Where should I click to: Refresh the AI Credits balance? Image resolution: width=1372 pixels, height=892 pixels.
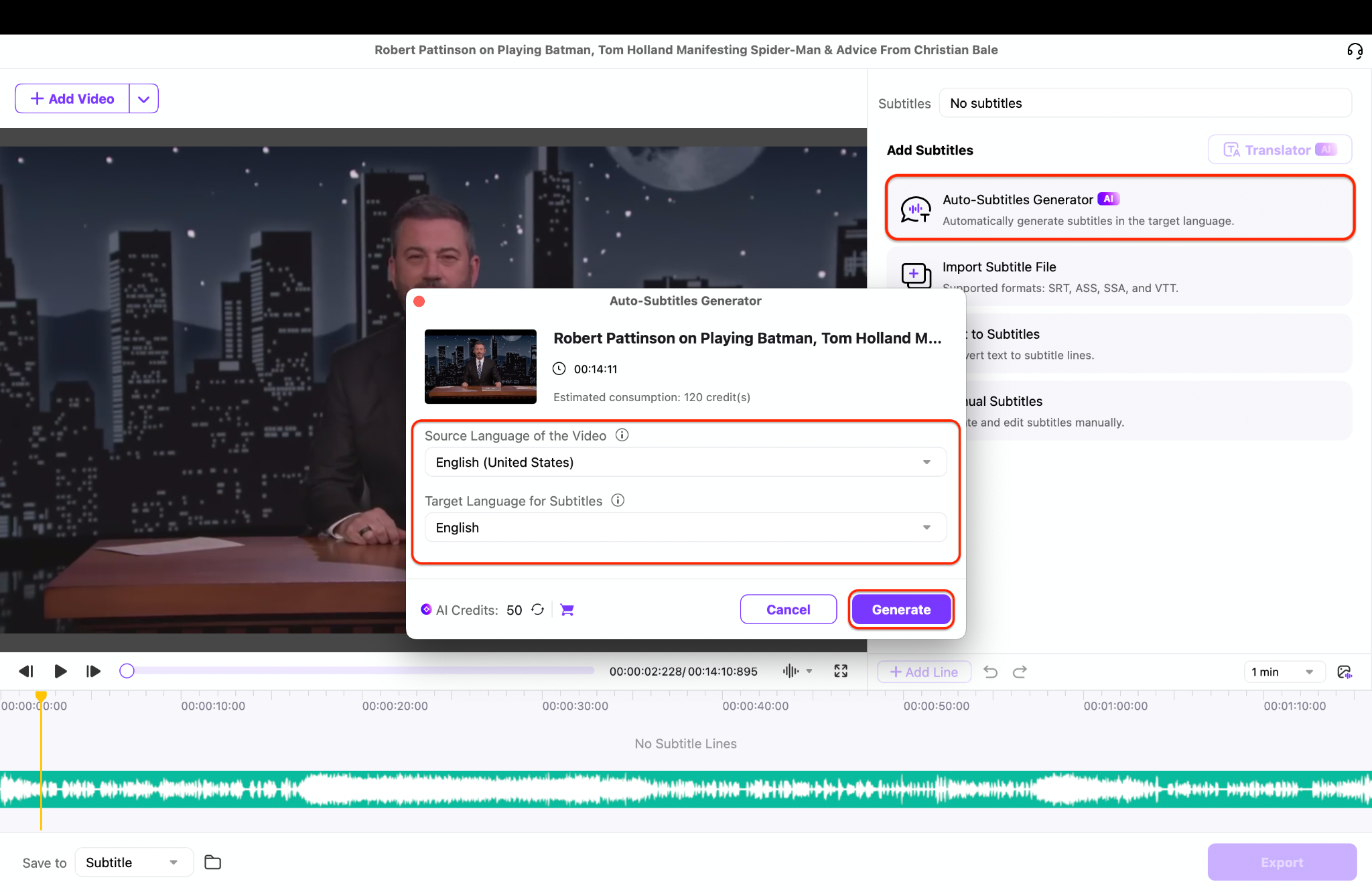click(537, 609)
